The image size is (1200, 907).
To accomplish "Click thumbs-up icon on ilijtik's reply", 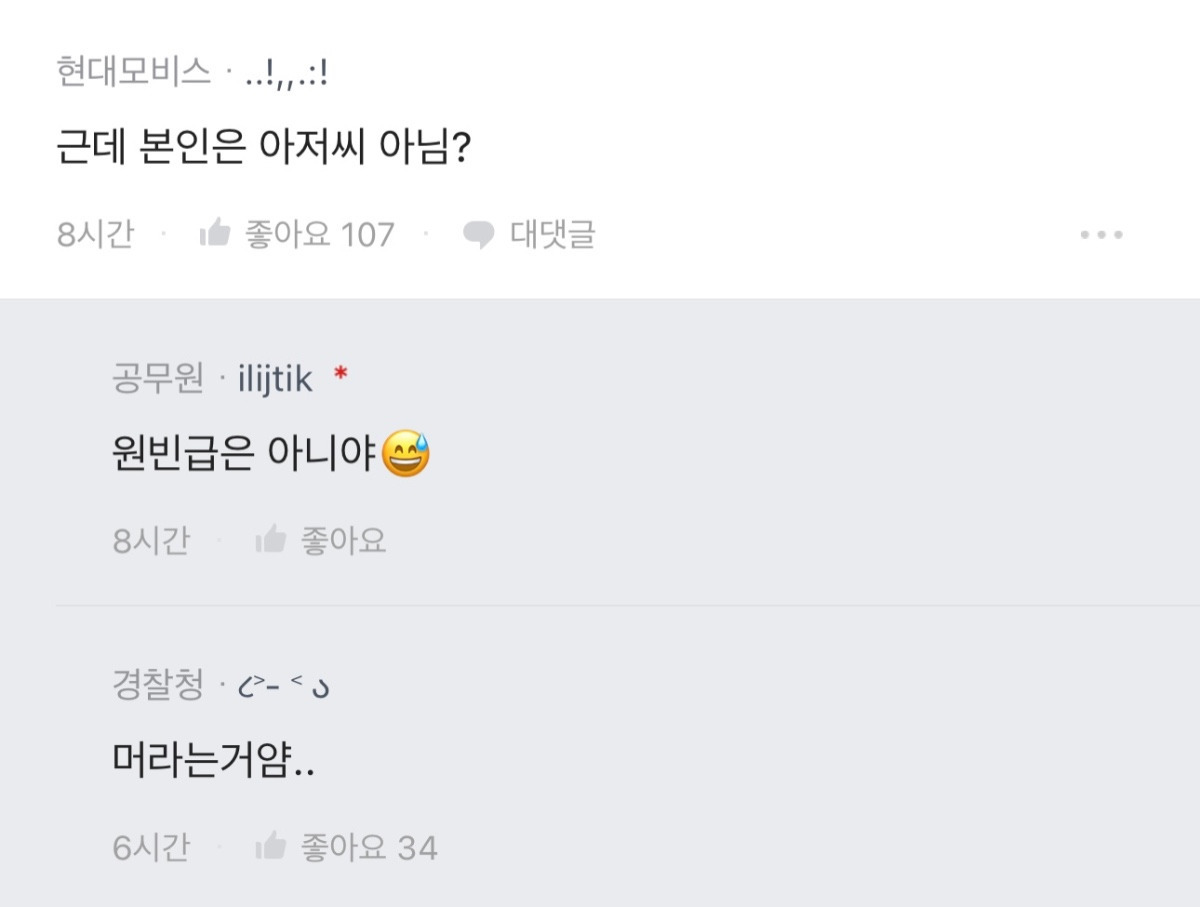I will click(271, 541).
